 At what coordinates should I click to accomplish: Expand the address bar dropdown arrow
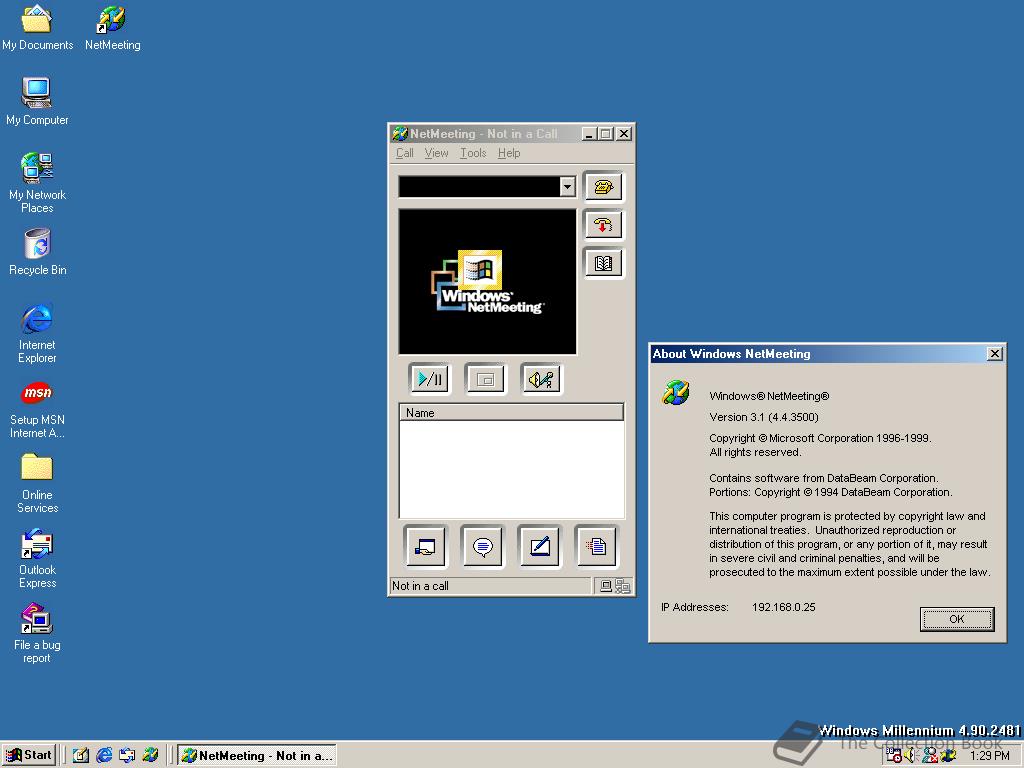tap(568, 187)
